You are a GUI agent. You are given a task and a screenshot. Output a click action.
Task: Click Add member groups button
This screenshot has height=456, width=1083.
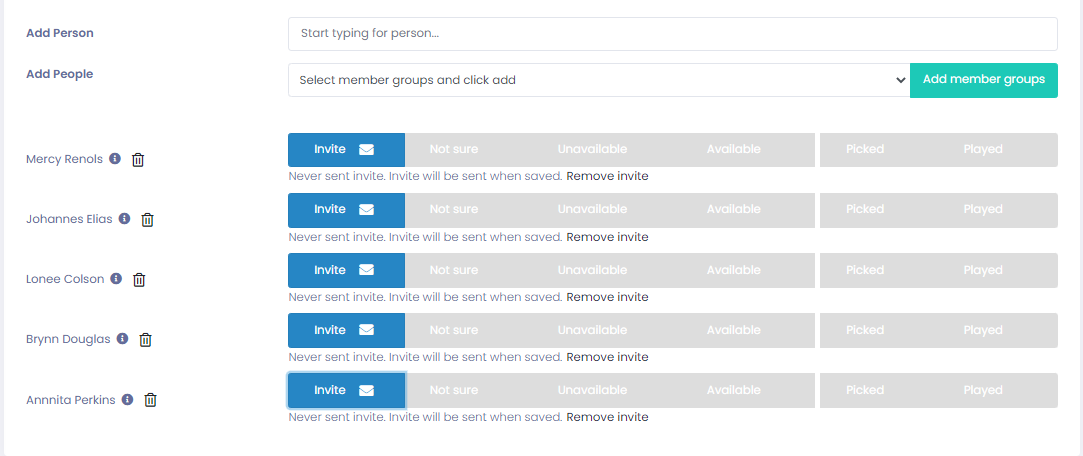point(984,80)
